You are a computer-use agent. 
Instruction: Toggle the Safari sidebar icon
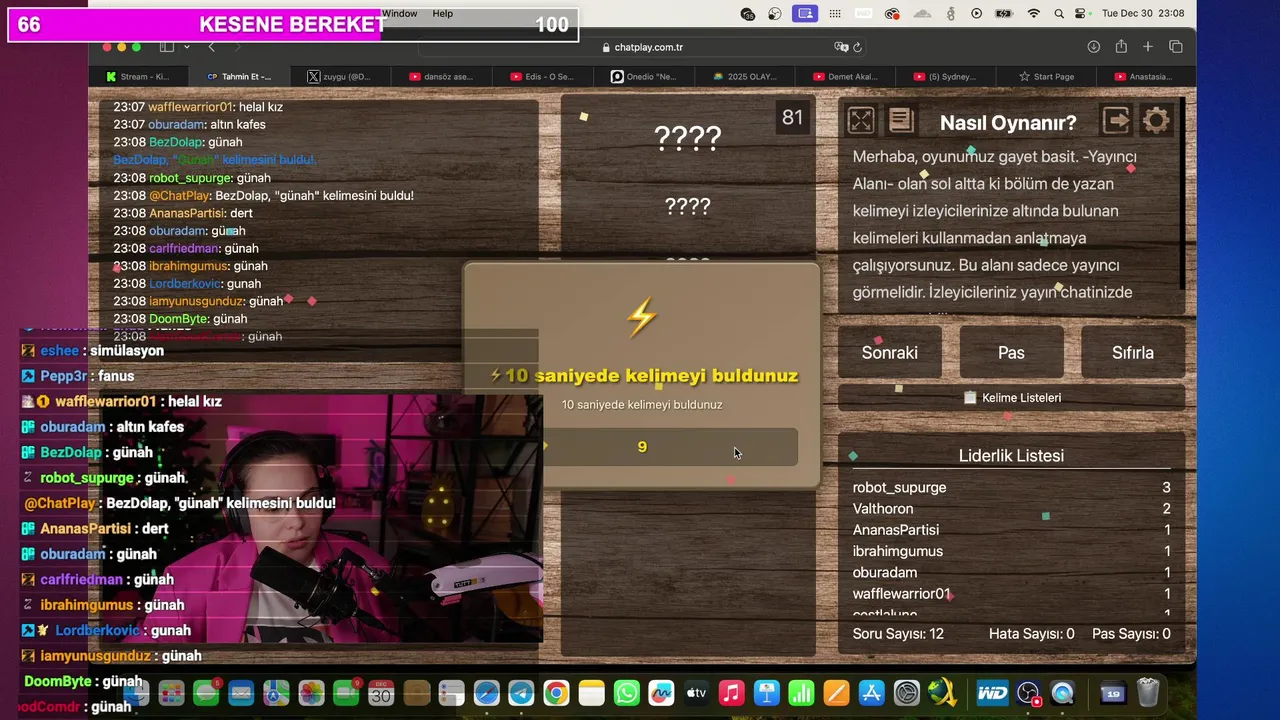click(x=166, y=47)
